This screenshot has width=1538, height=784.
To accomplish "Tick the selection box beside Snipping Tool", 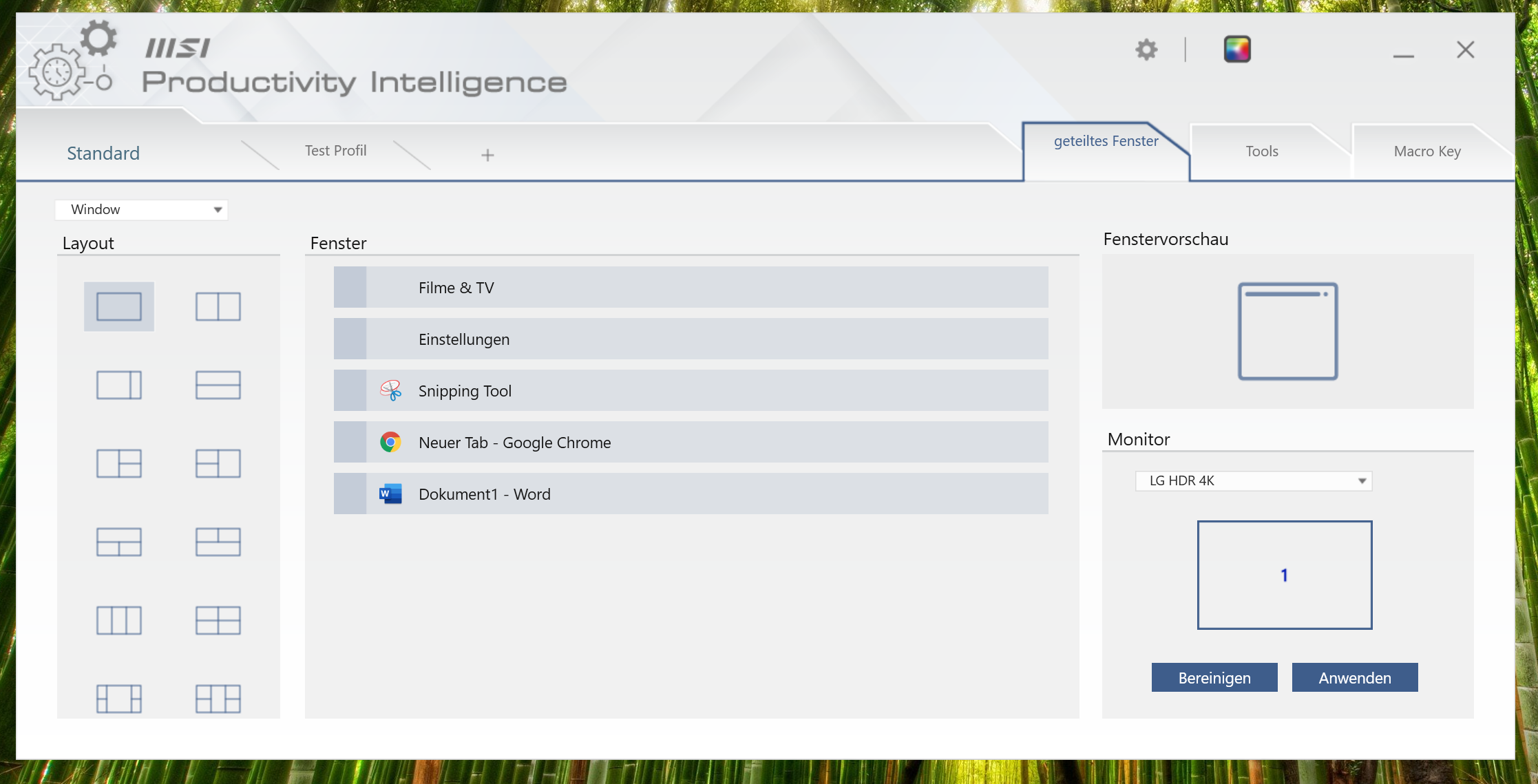I will click(350, 390).
